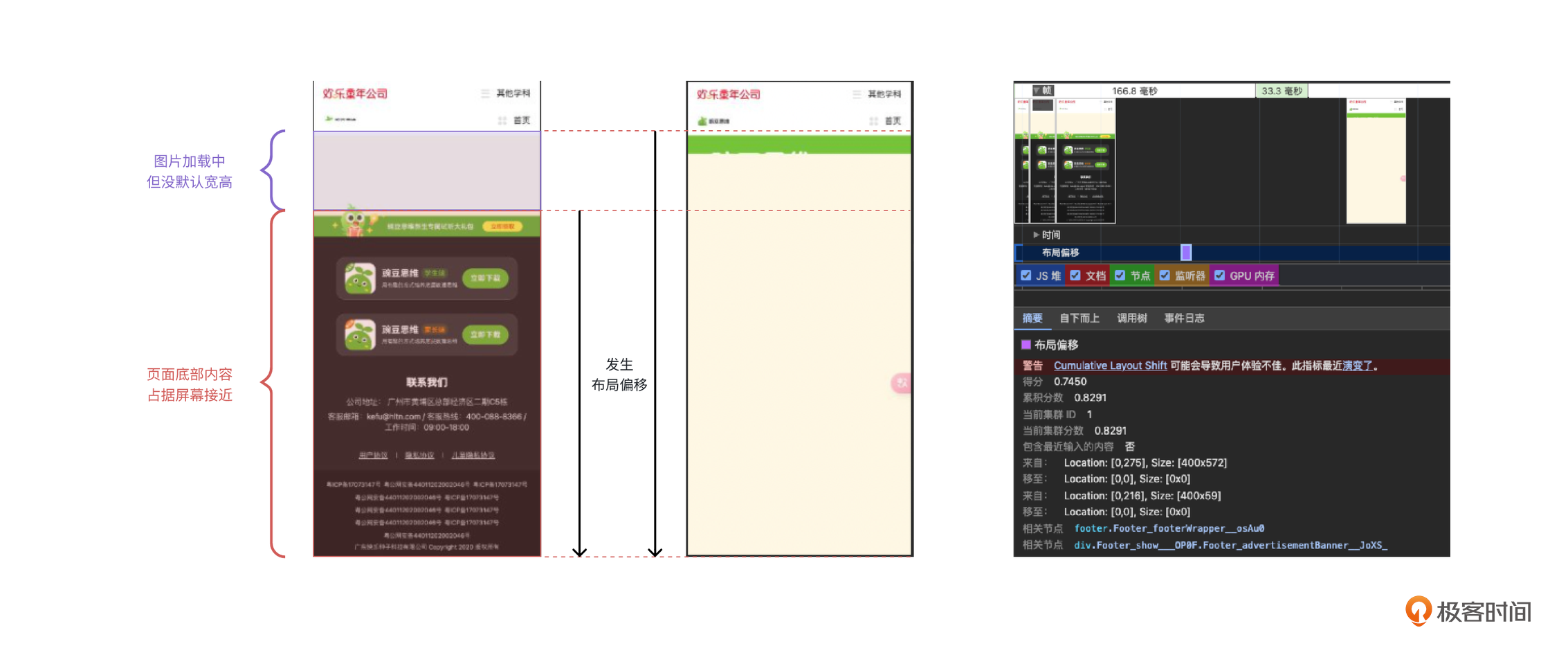
Task: Expand the 时间 track
Action: coord(1036,235)
